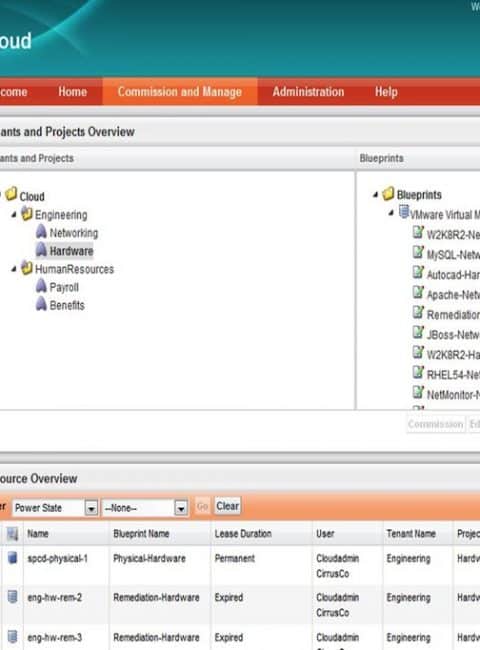The height and width of the screenshot is (650, 480).
Task: Click the Blueprints root folder icon
Action: coord(388,193)
